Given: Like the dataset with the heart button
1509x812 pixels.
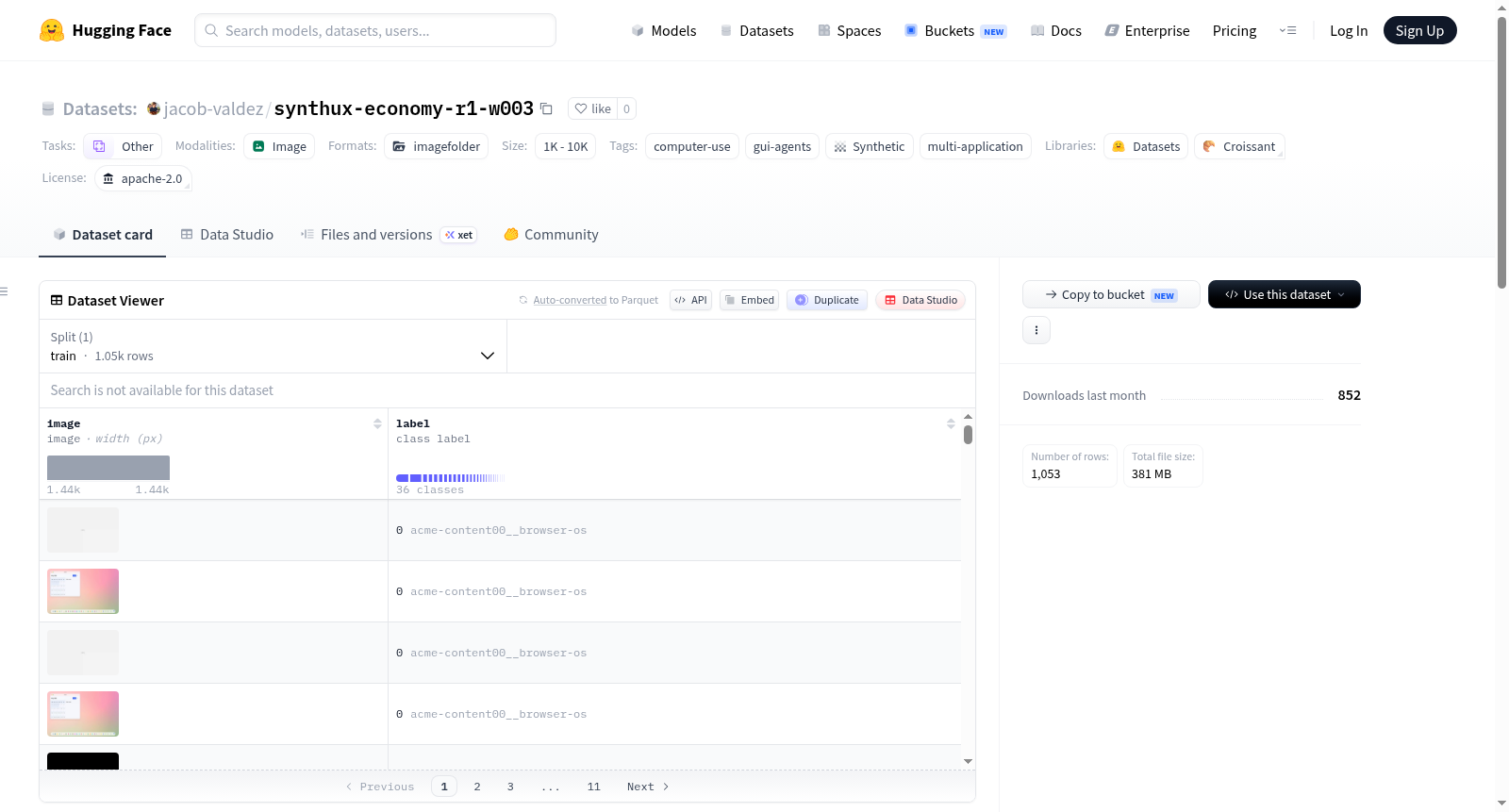Looking at the screenshot, I should click(x=593, y=108).
